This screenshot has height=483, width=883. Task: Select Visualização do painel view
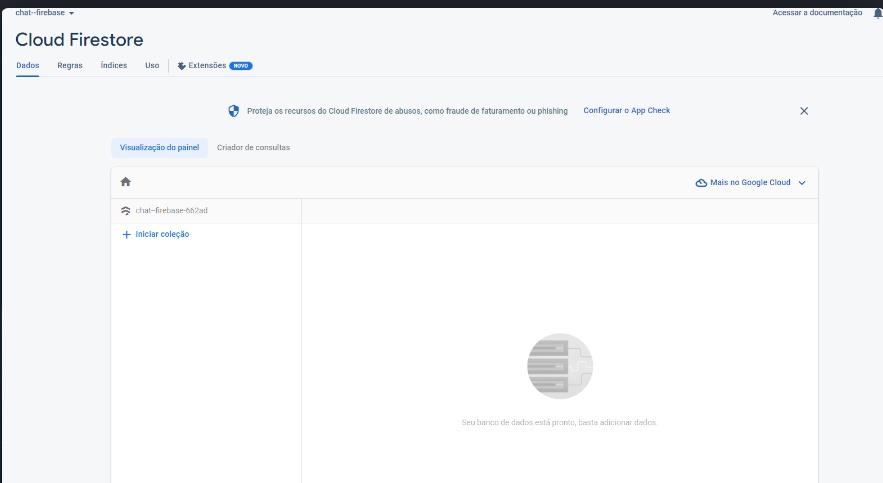[x=159, y=147]
